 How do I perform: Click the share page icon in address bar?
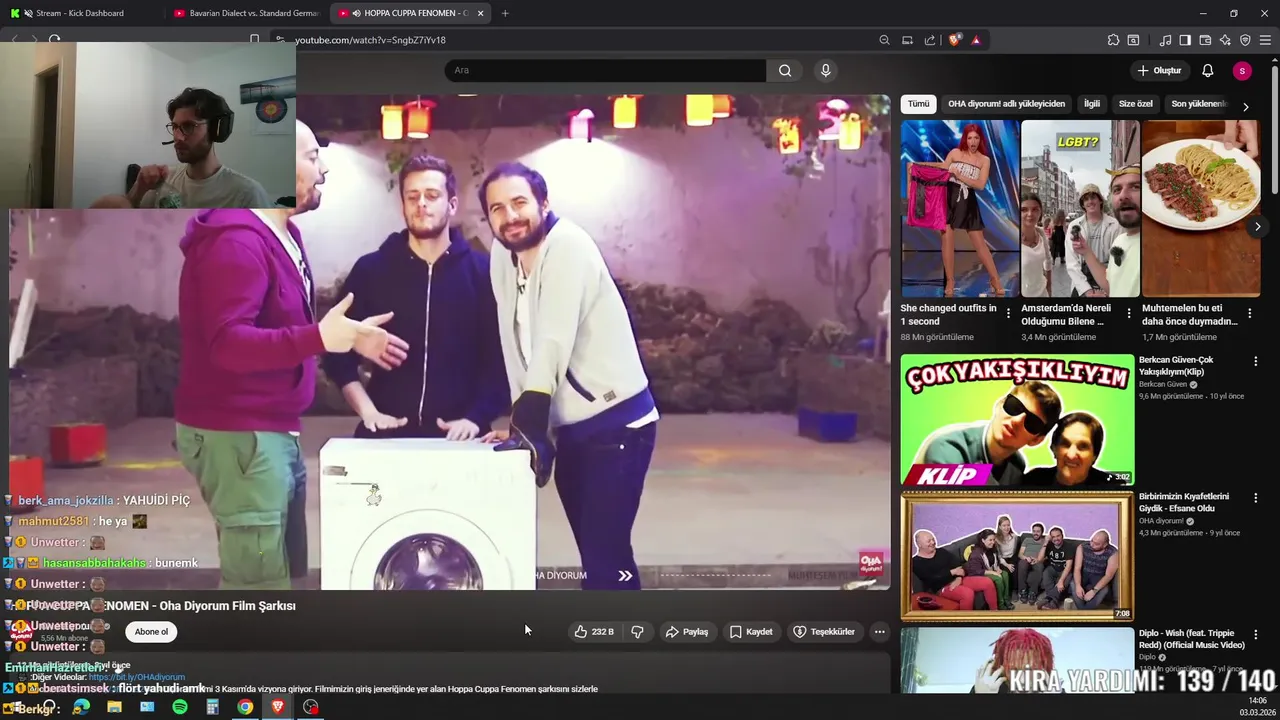(x=930, y=40)
